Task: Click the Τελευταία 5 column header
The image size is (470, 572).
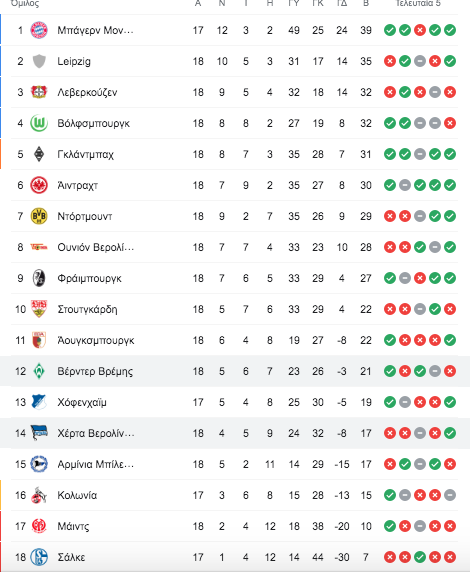Action: coord(418,4)
